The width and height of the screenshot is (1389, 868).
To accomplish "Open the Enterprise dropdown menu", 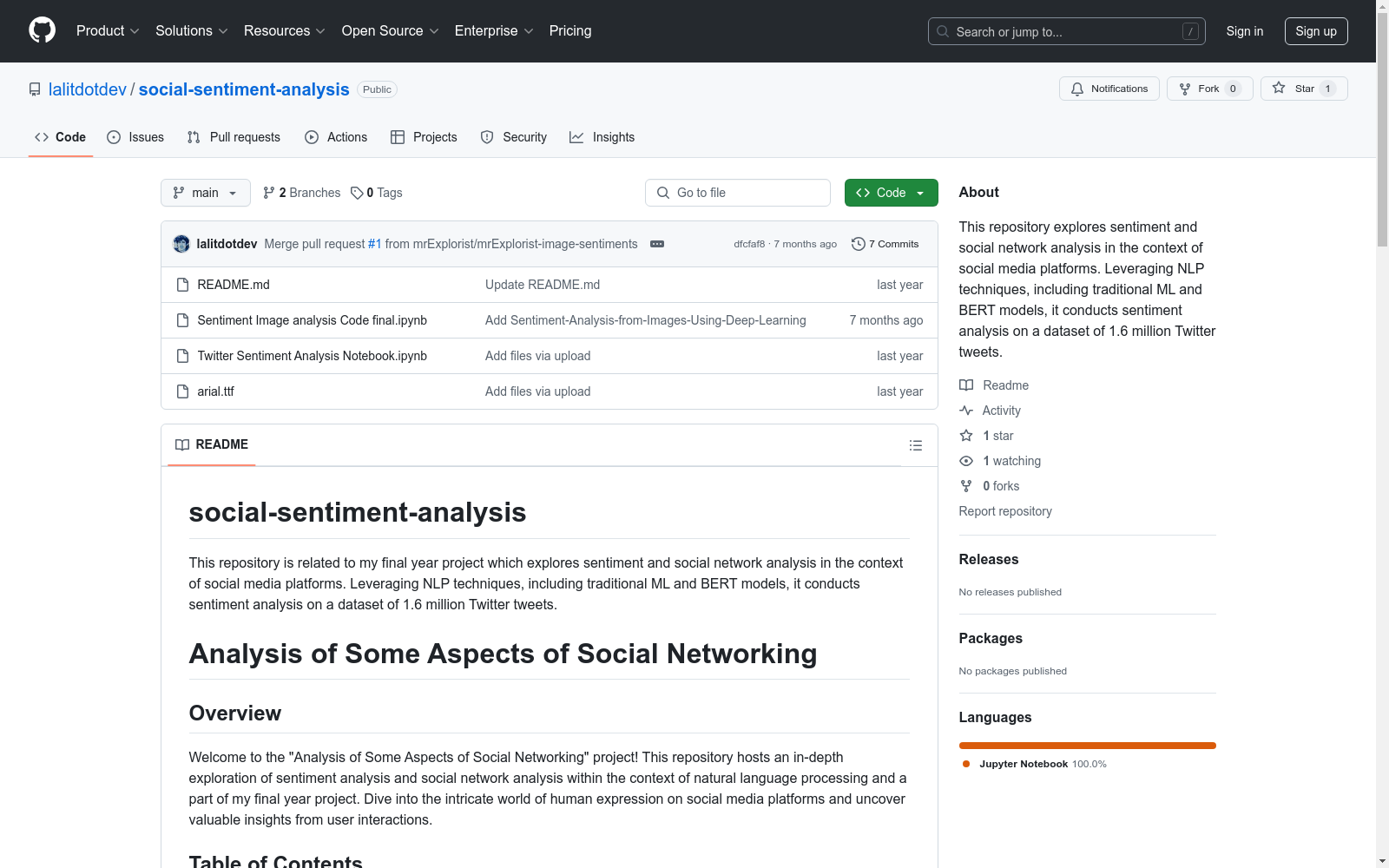I will pos(494,31).
